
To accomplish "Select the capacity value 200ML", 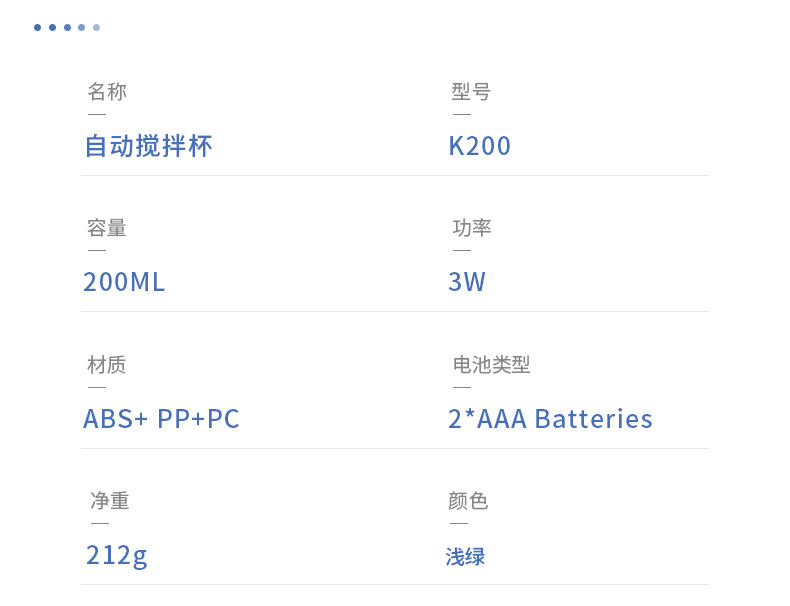I will click(124, 282).
